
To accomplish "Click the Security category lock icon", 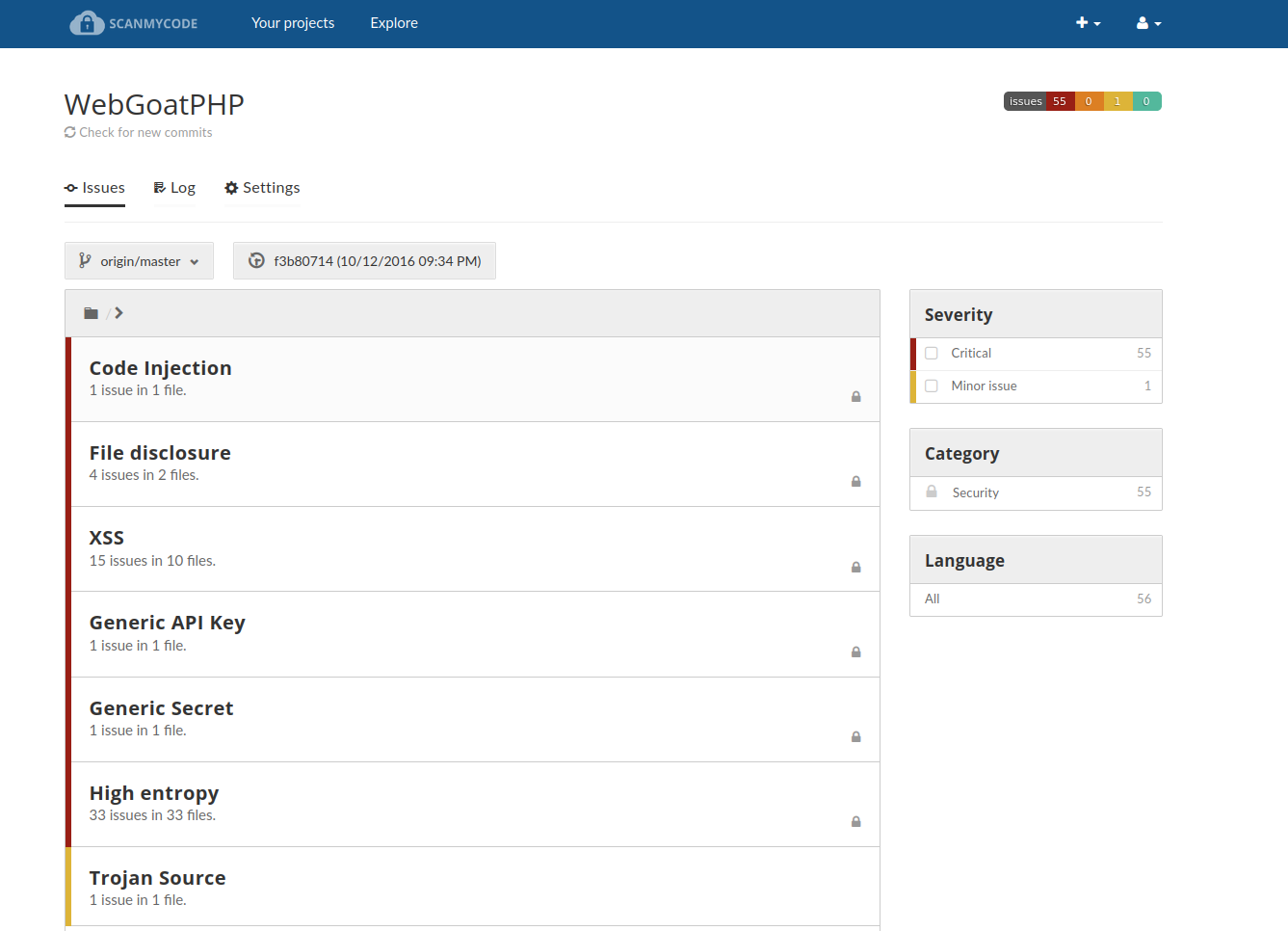I will pyautogui.click(x=932, y=492).
